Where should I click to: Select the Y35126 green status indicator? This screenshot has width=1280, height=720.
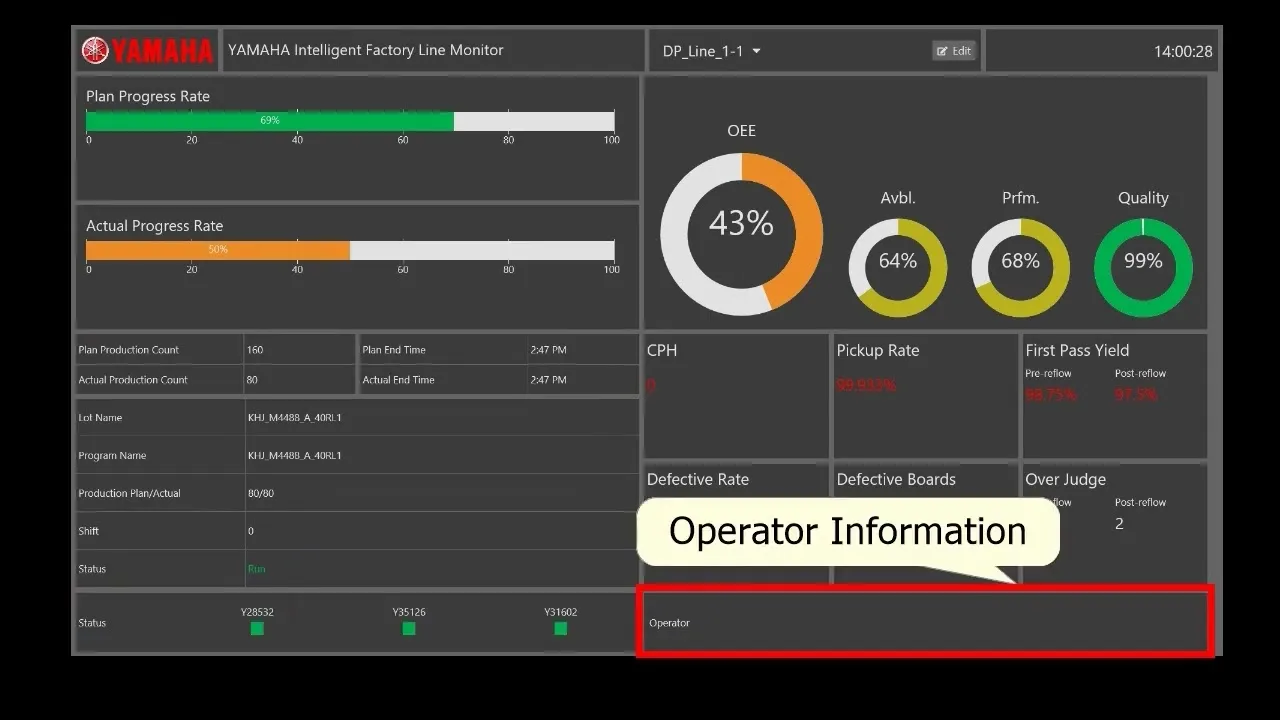click(409, 629)
